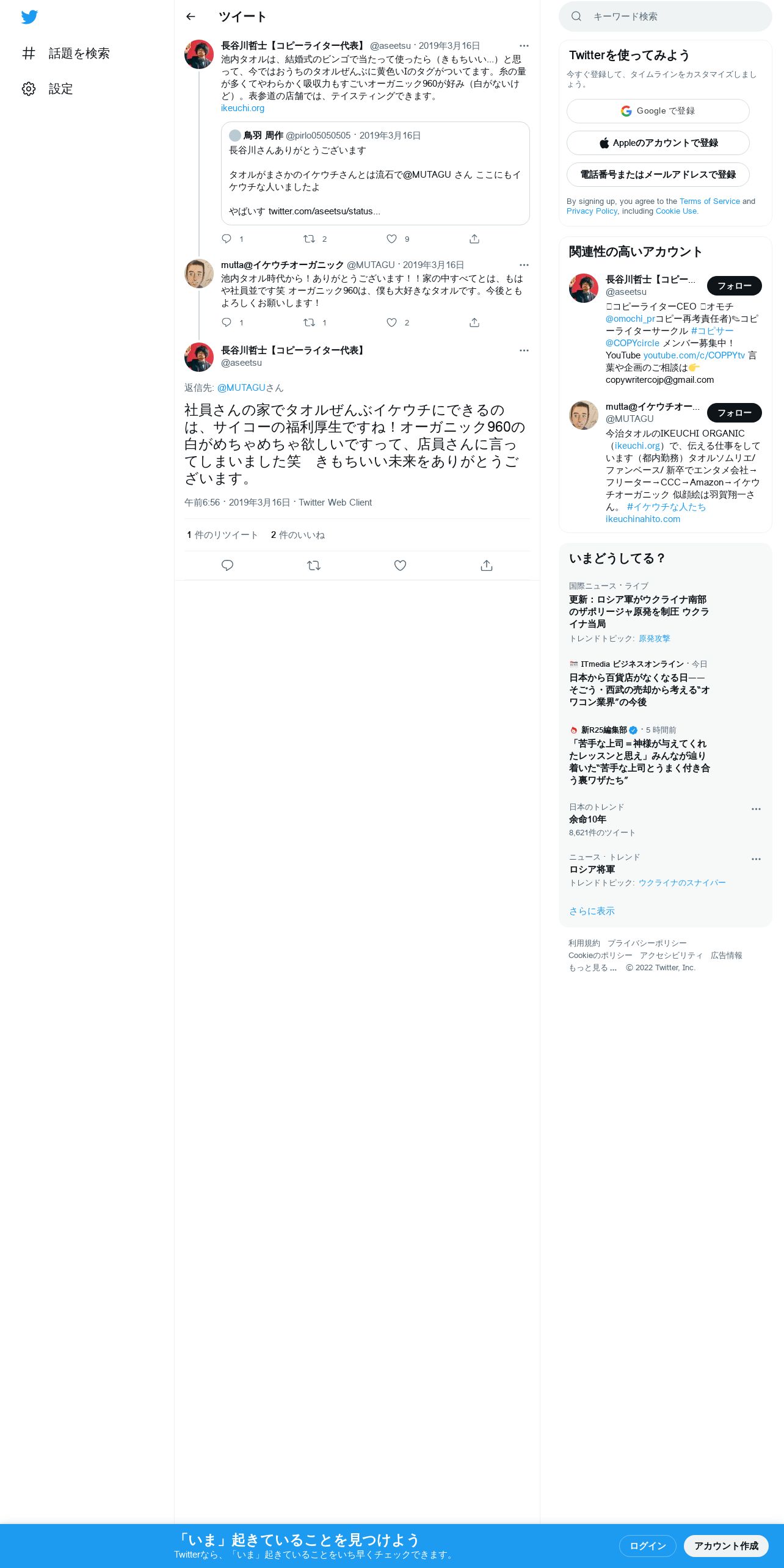Like the main tweet with heart icon
784x1568 pixels.
point(400,565)
